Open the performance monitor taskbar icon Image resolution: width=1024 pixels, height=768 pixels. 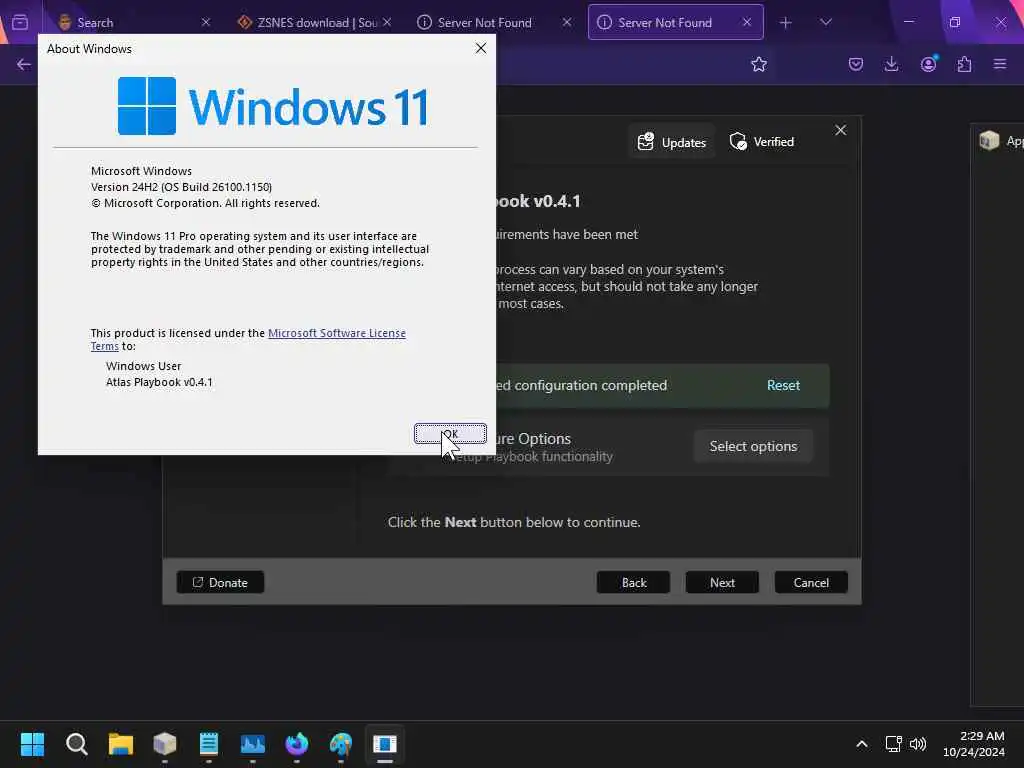point(253,744)
